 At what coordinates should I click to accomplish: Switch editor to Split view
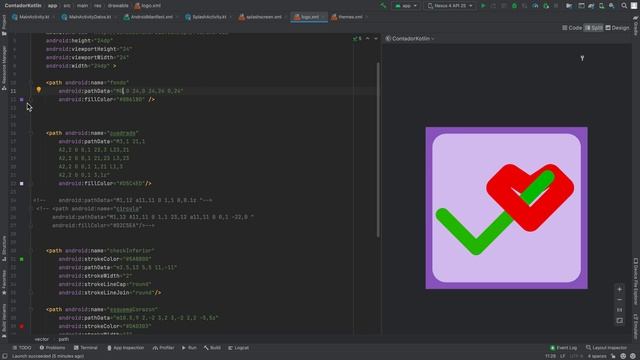[593, 28]
